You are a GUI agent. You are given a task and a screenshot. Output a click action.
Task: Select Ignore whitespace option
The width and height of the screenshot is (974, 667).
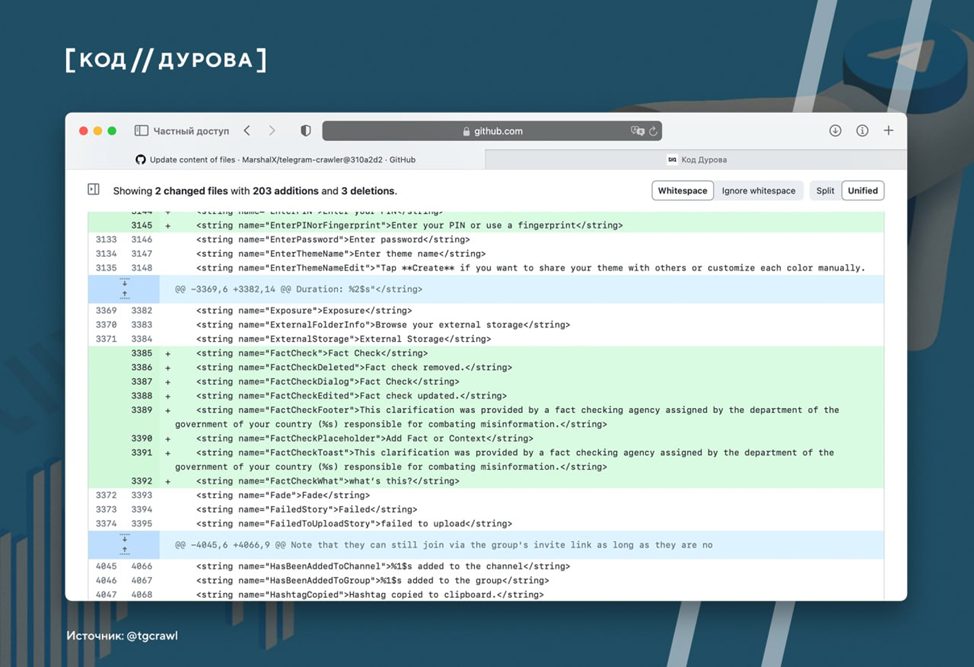click(x=759, y=191)
